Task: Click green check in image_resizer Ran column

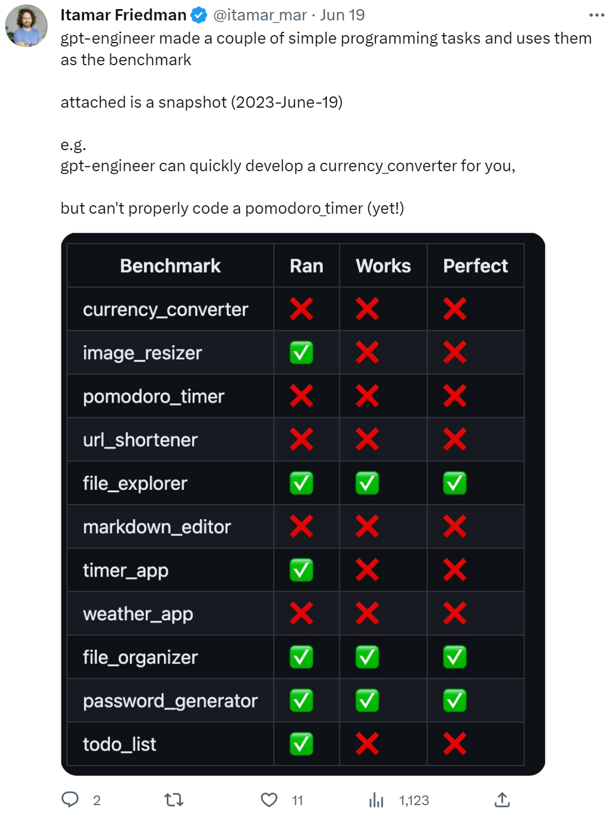Action: point(301,353)
